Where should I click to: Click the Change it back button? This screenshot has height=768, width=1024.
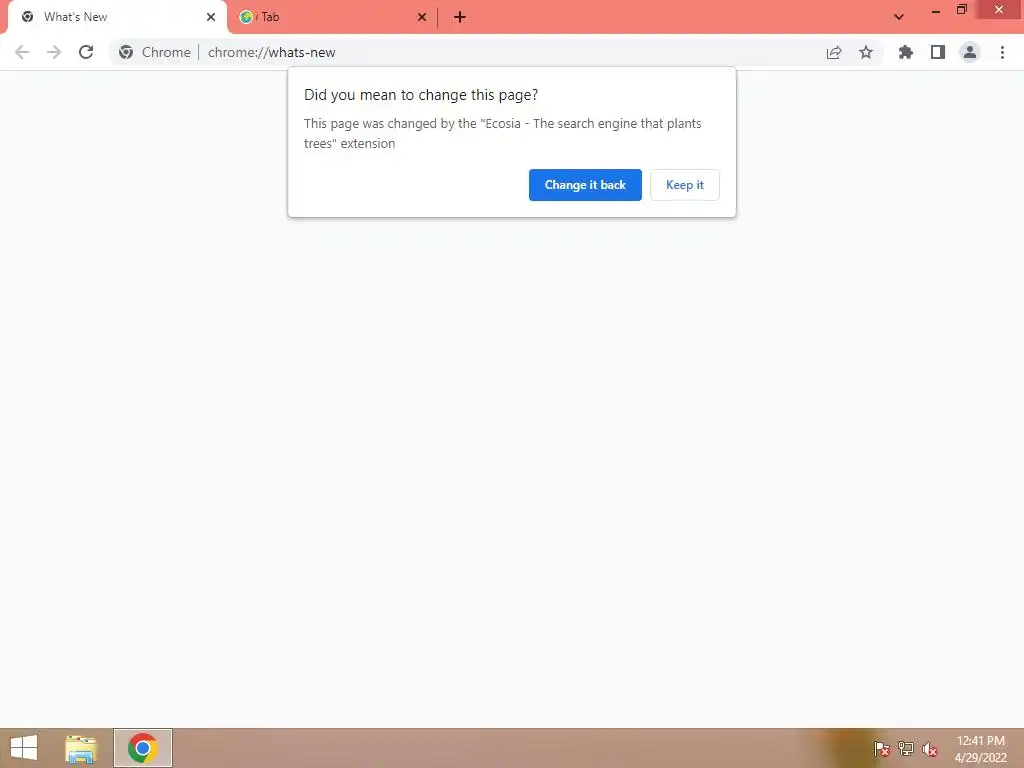coord(585,185)
